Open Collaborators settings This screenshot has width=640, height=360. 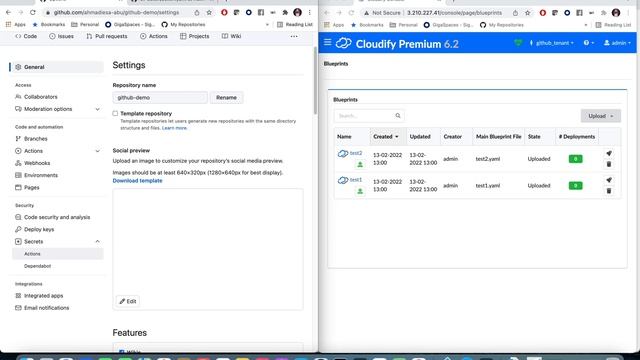pyautogui.click(x=41, y=97)
